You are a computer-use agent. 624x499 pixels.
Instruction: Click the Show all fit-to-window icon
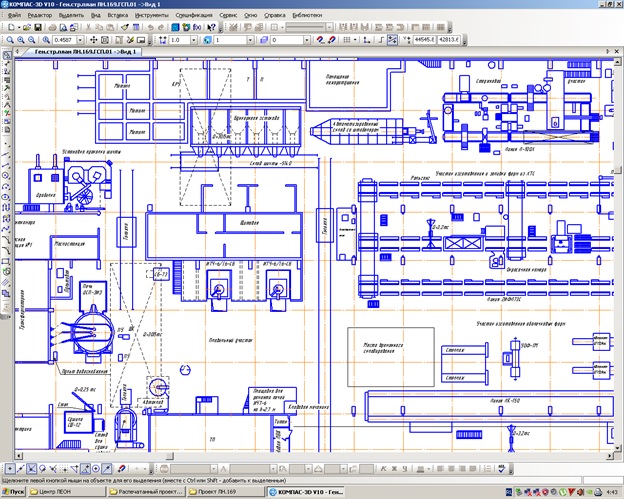[x=105, y=40]
